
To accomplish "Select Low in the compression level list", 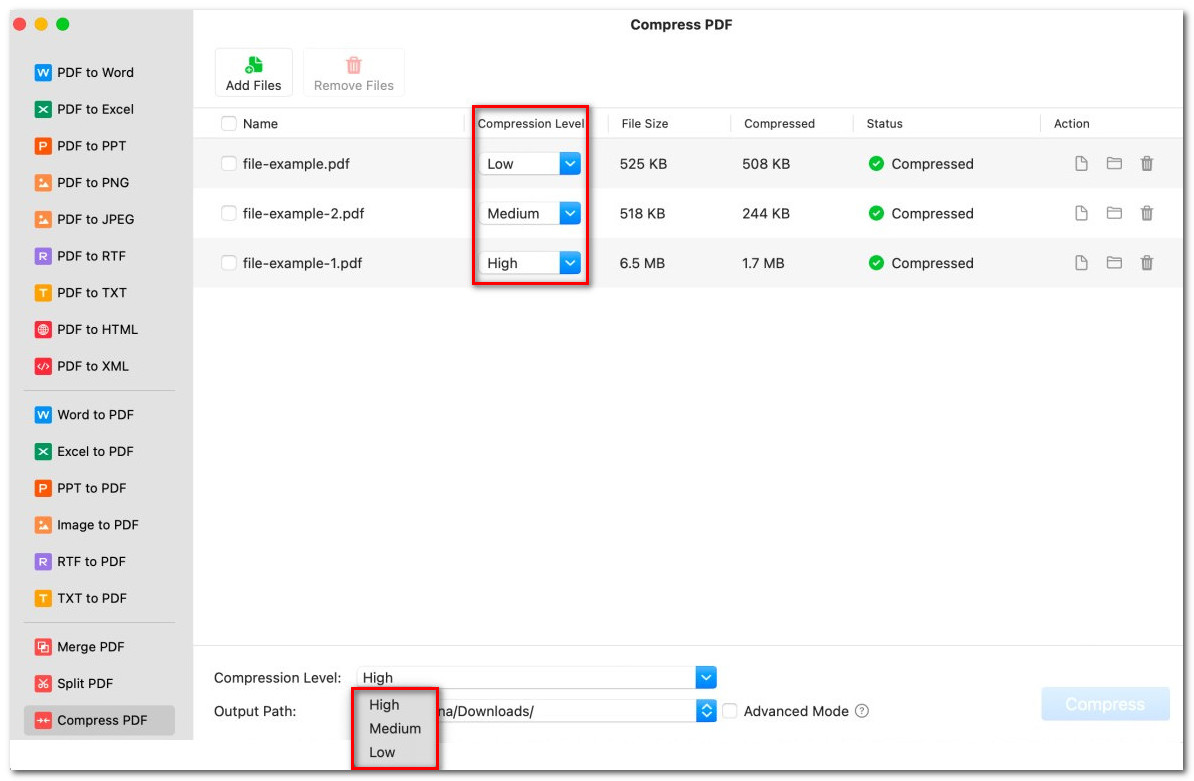I will tap(382, 753).
